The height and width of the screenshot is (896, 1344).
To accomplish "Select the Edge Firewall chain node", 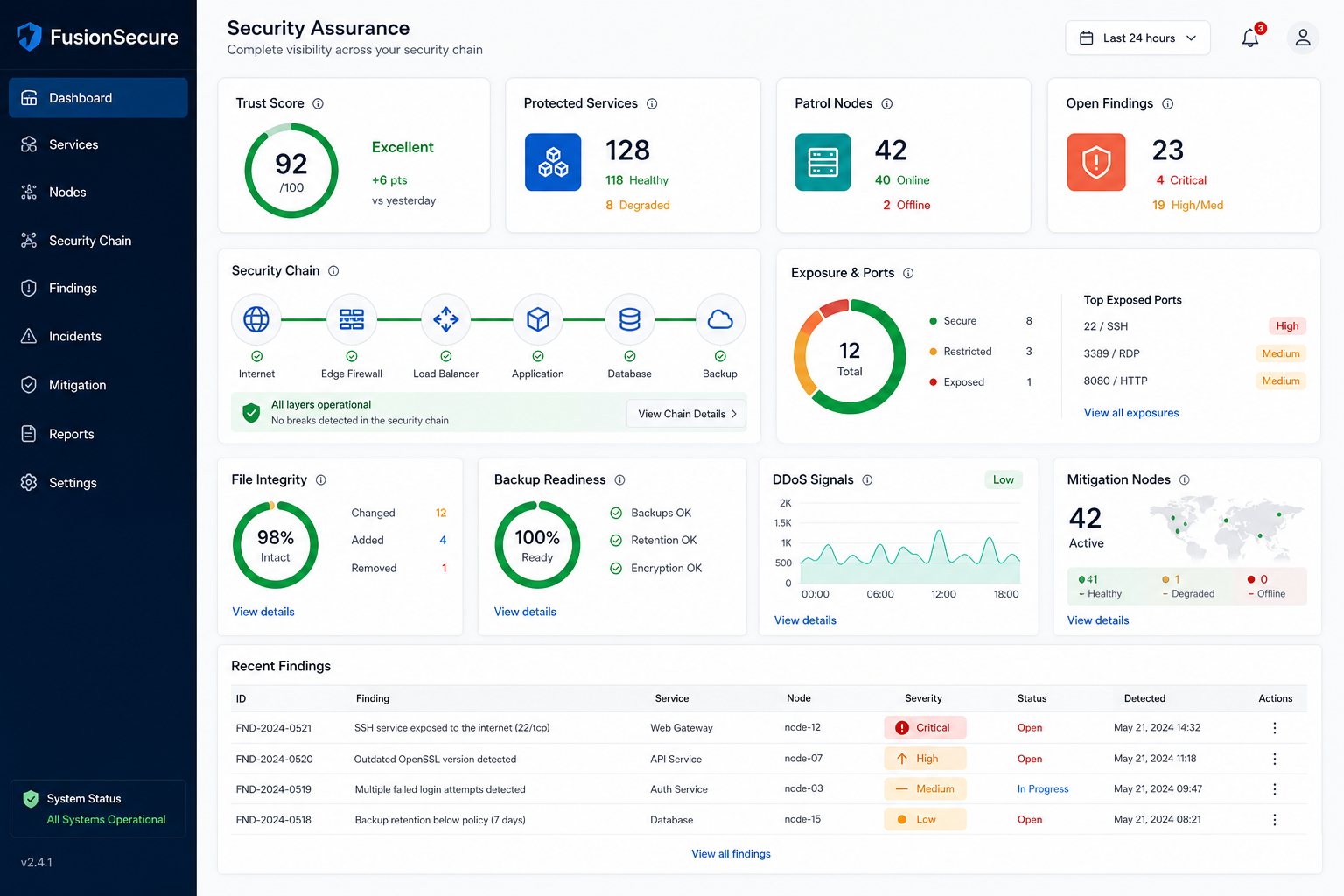I will (x=352, y=319).
